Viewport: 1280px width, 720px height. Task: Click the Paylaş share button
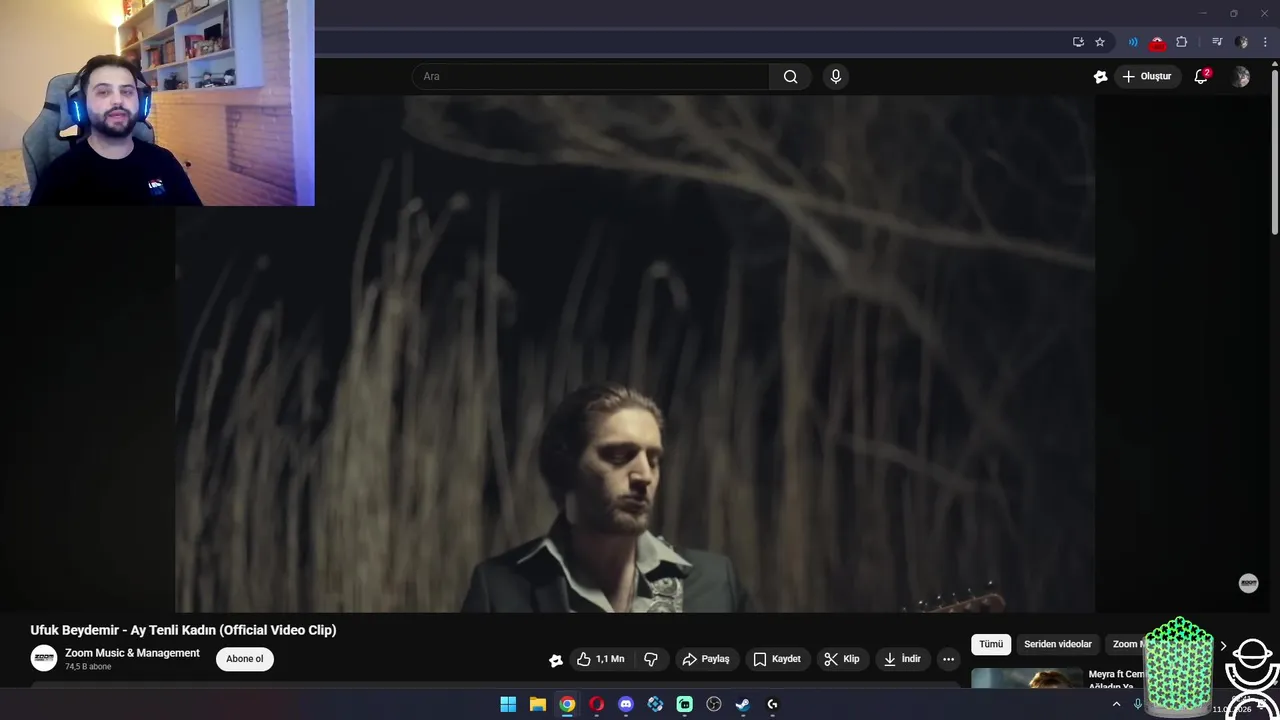pyautogui.click(x=706, y=659)
